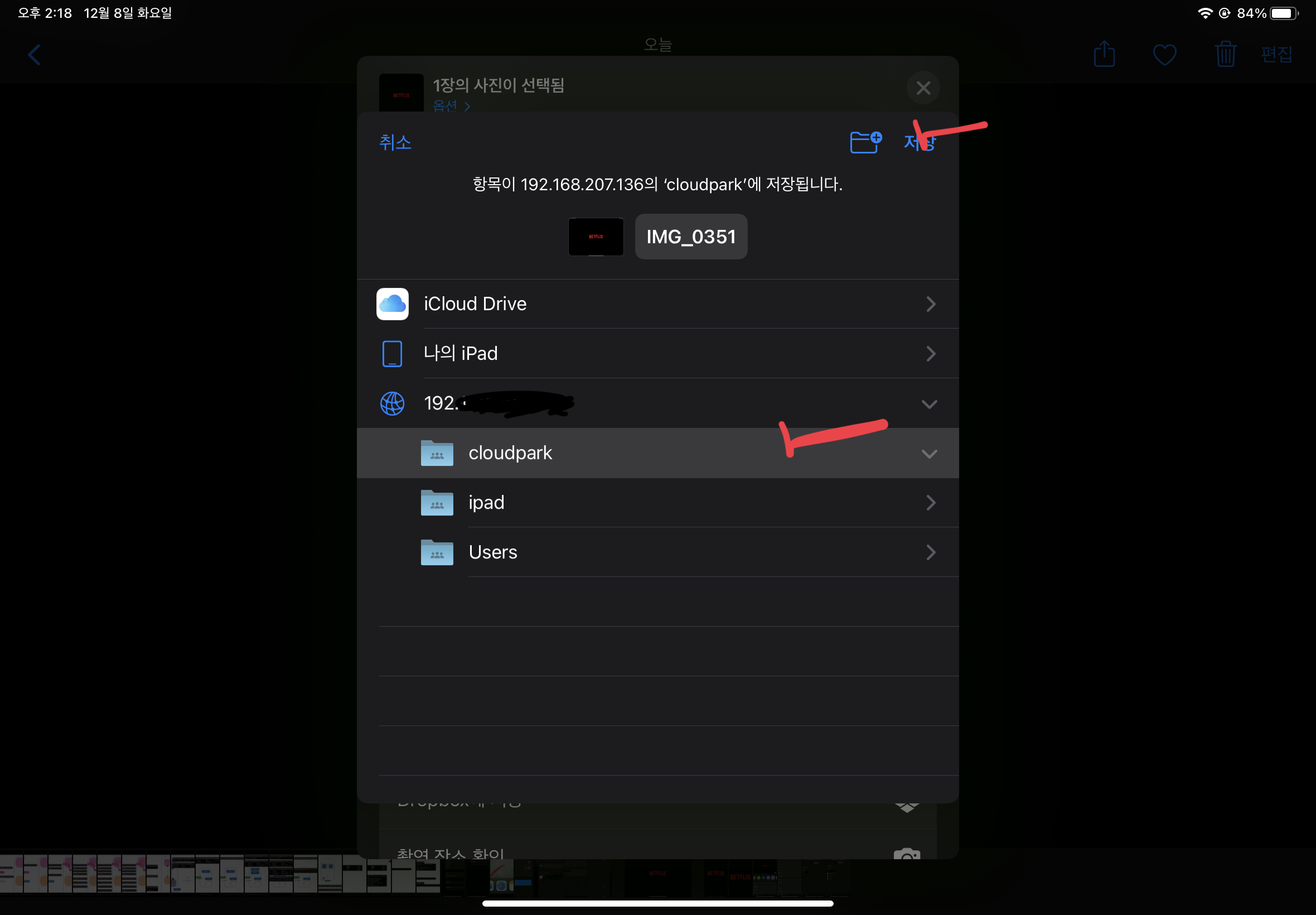Tap the 저장 save button

point(919,142)
